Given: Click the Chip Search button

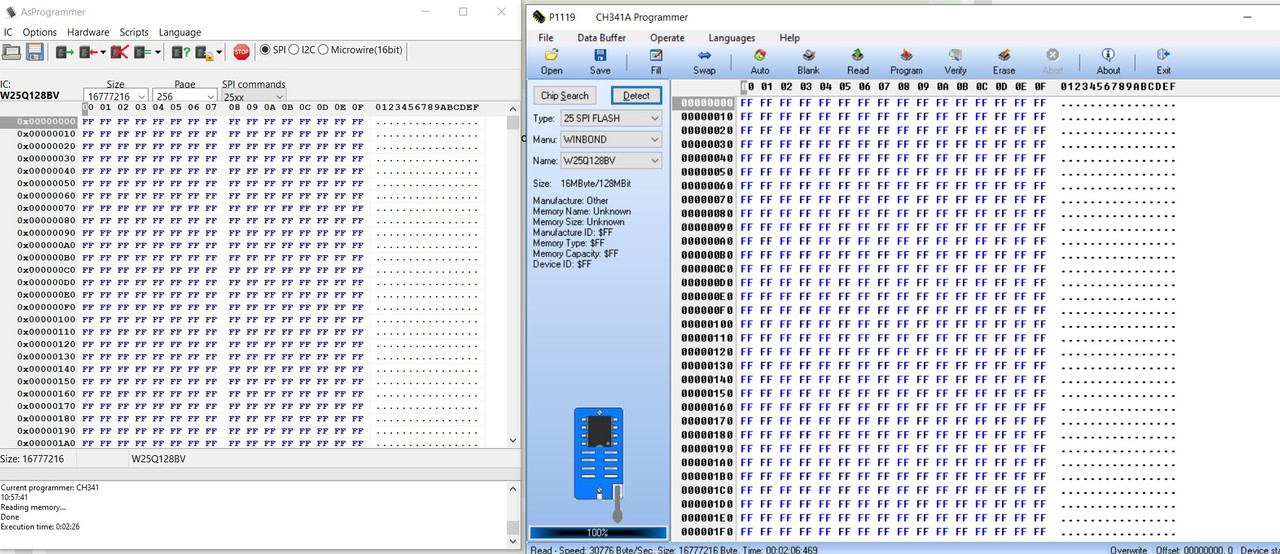Looking at the screenshot, I should tap(565, 95).
